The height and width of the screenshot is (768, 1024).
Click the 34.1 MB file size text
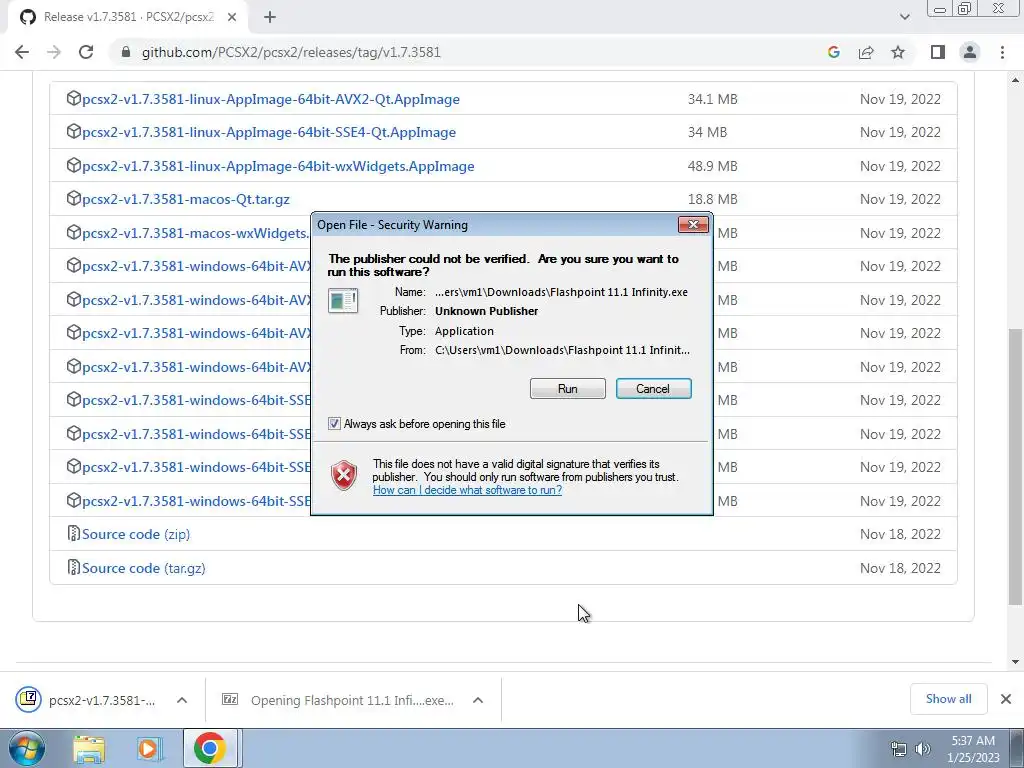pos(712,99)
